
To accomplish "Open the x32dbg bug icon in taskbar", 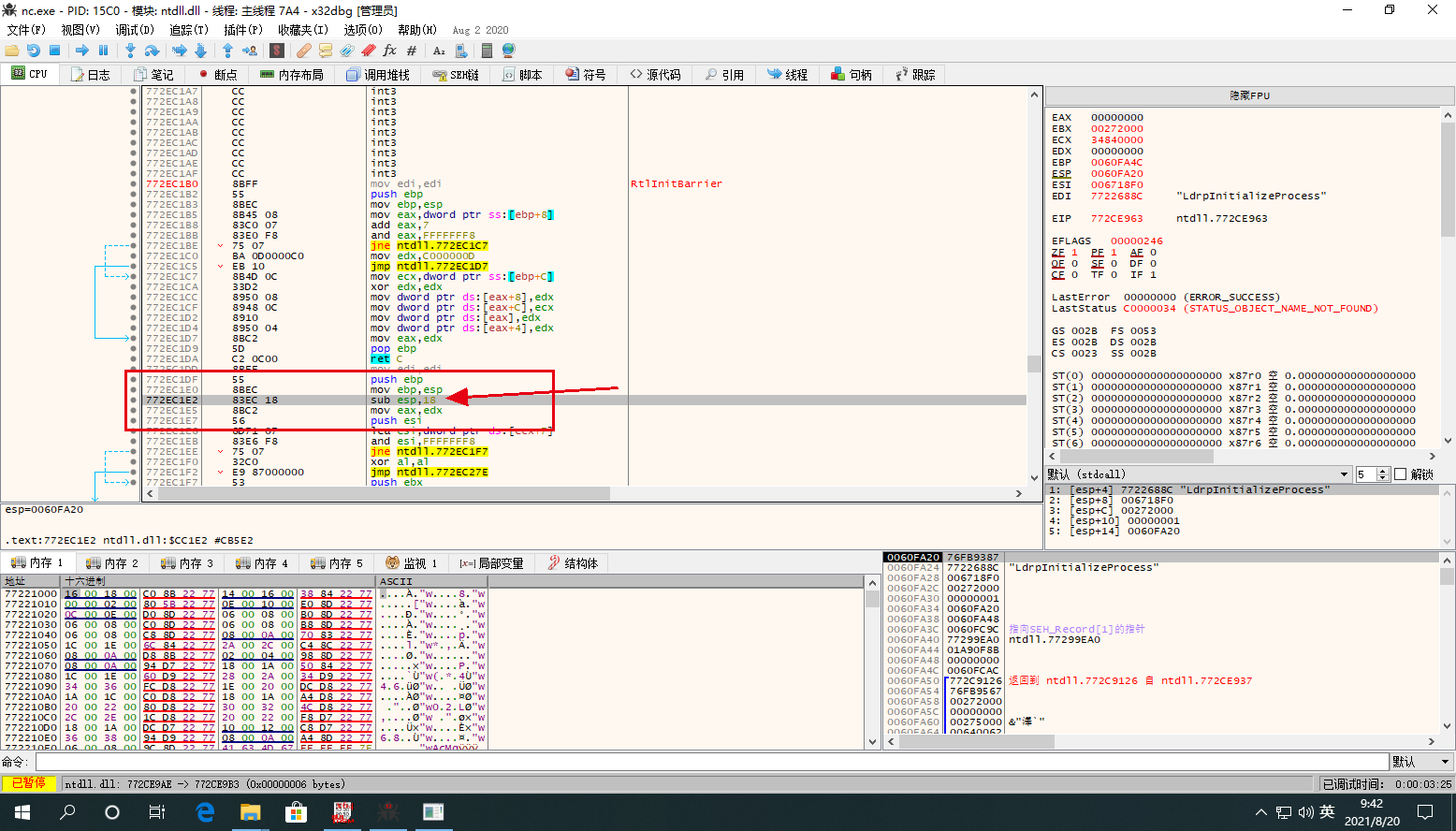I will click(387, 812).
